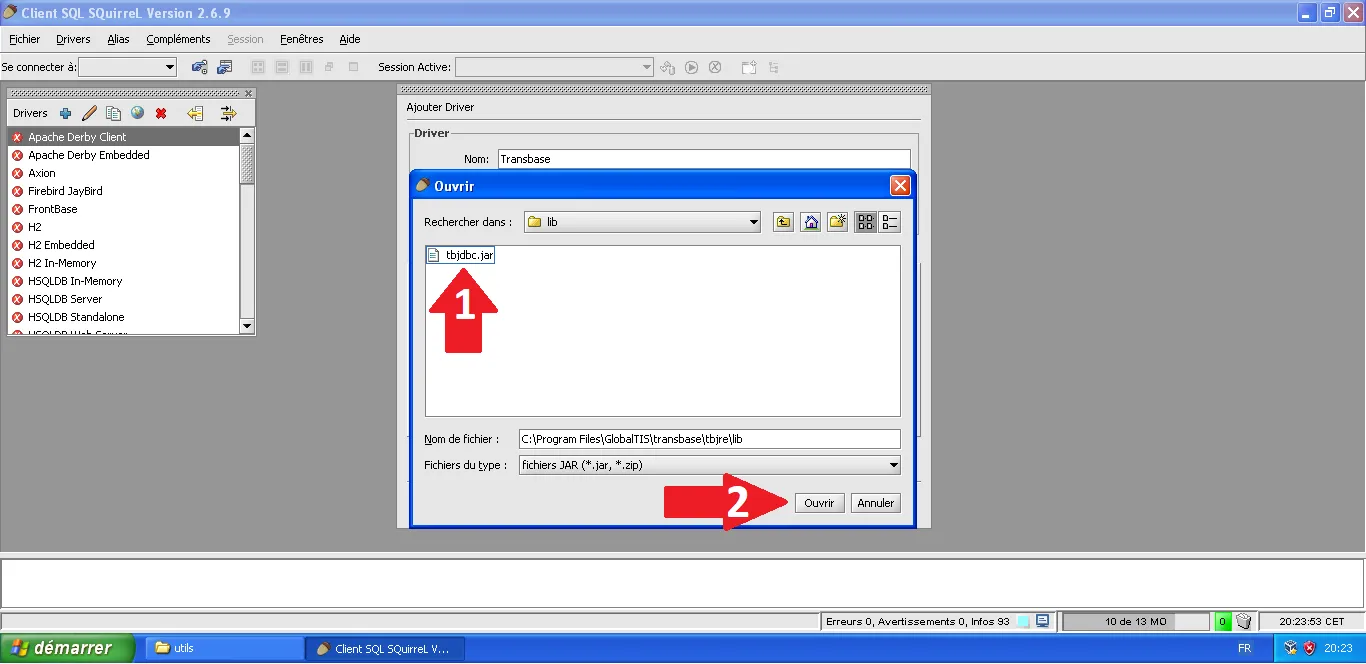The height and width of the screenshot is (664, 1366).
Task: Open the 'Fichiers du type' dropdown
Action: coord(893,465)
